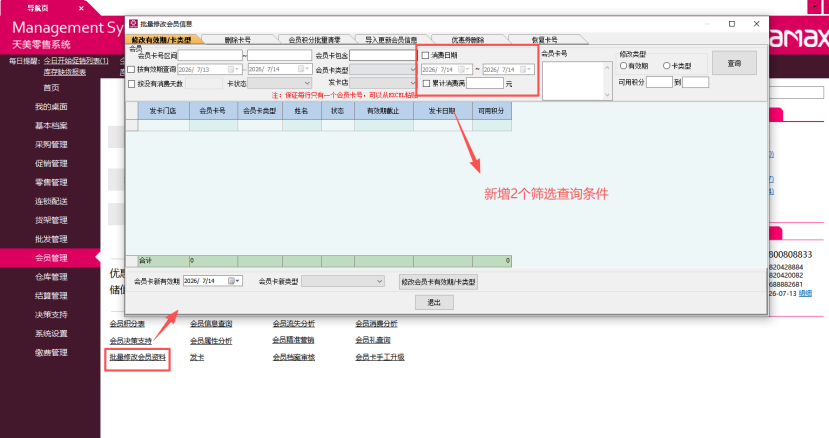Sort by the 发卡门店 column header
The image size is (829, 438).
pos(163,111)
